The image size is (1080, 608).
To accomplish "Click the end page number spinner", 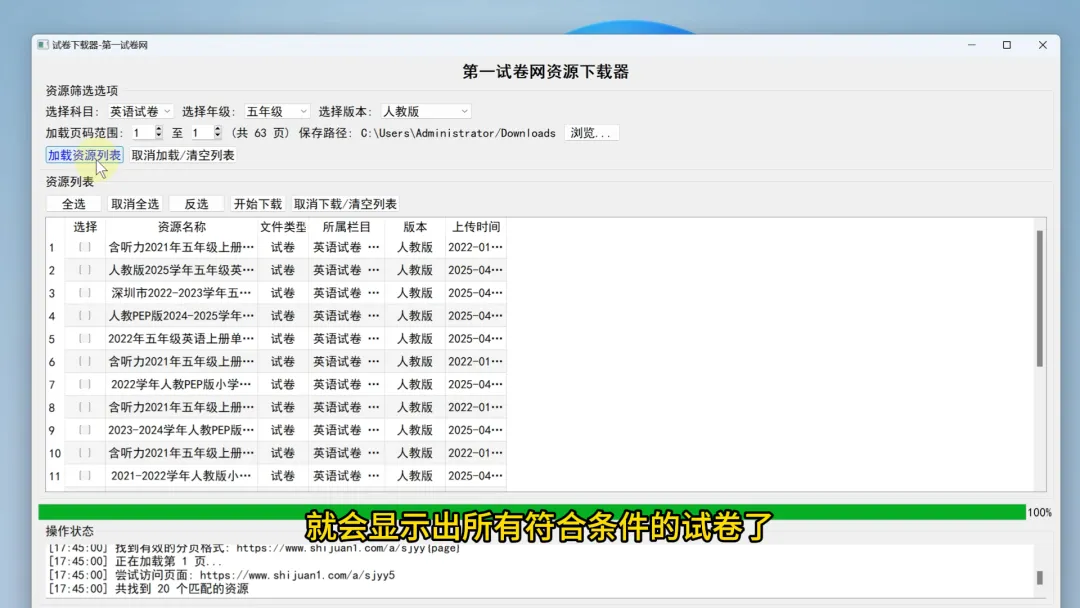I will click(206, 133).
